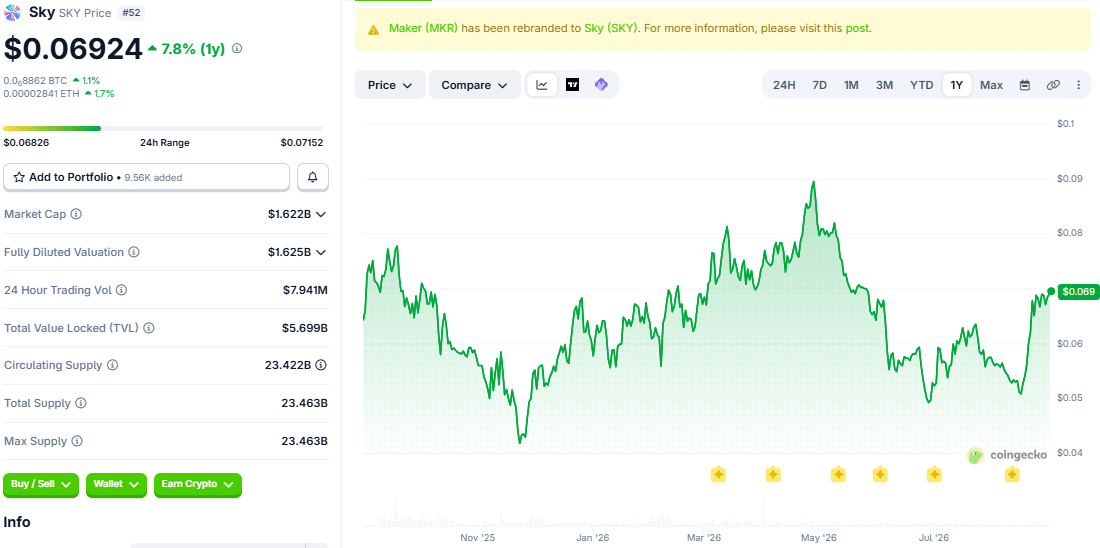Show Market Cap info tooltip icon
This screenshot has height=548, width=1100.
[x=76, y=214]
